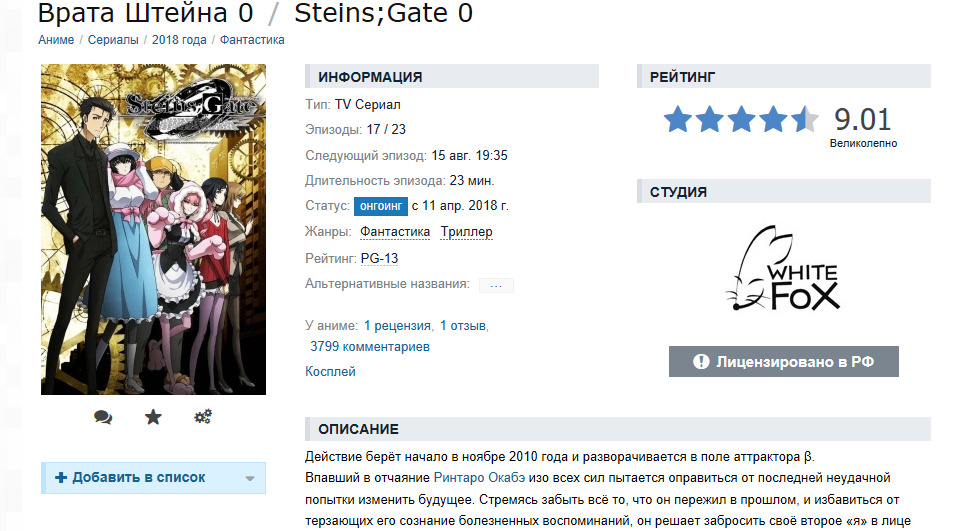Click the Steins;Gate 0 poster image
Viewport: 963px width, 531px height.
[153, 229]
